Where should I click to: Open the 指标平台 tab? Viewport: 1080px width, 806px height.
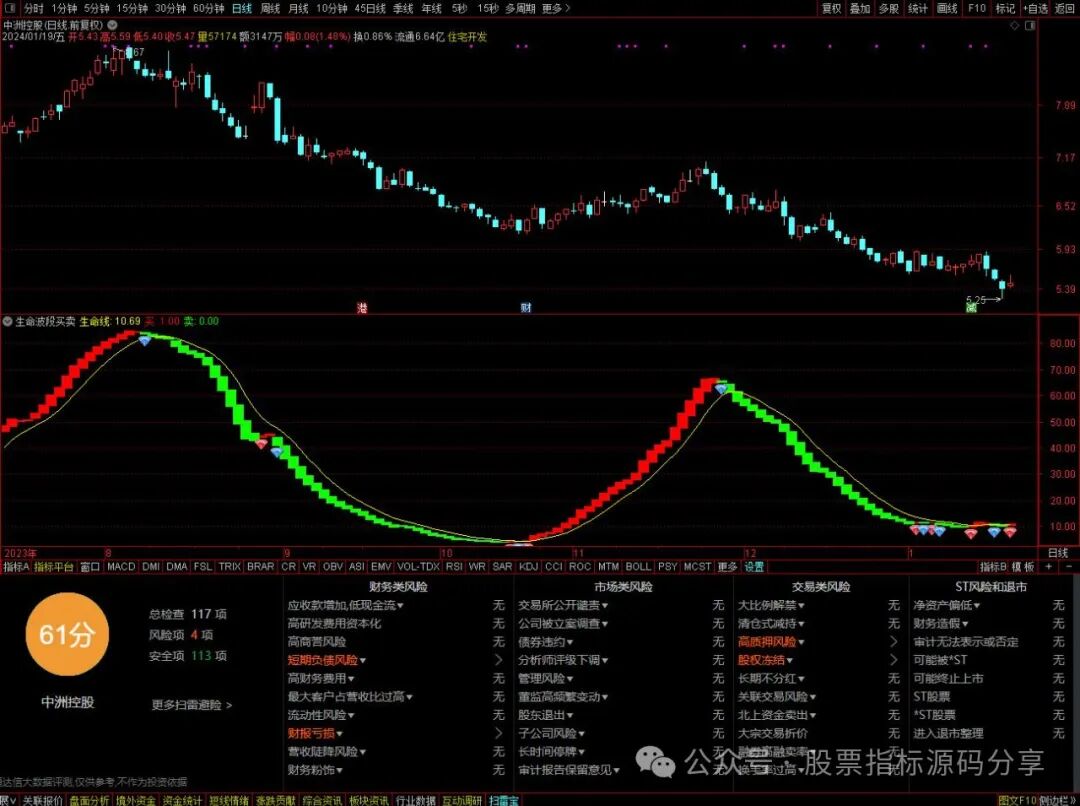click(x=54, y=566)
